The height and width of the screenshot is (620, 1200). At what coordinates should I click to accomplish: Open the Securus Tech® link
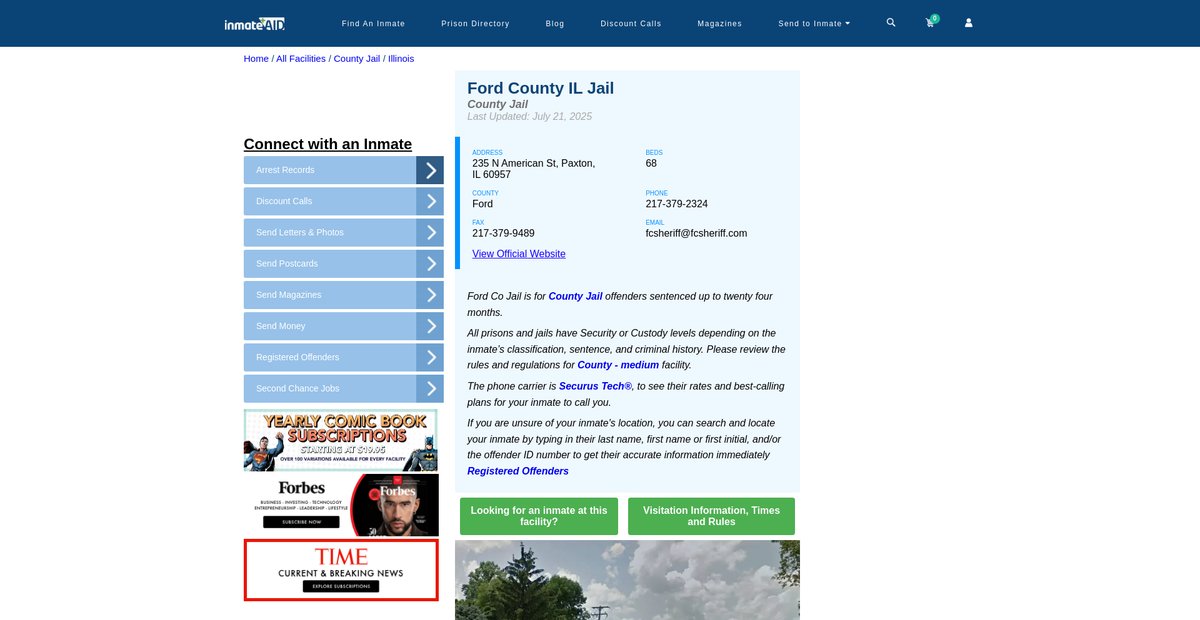click(x=596, y=386)
